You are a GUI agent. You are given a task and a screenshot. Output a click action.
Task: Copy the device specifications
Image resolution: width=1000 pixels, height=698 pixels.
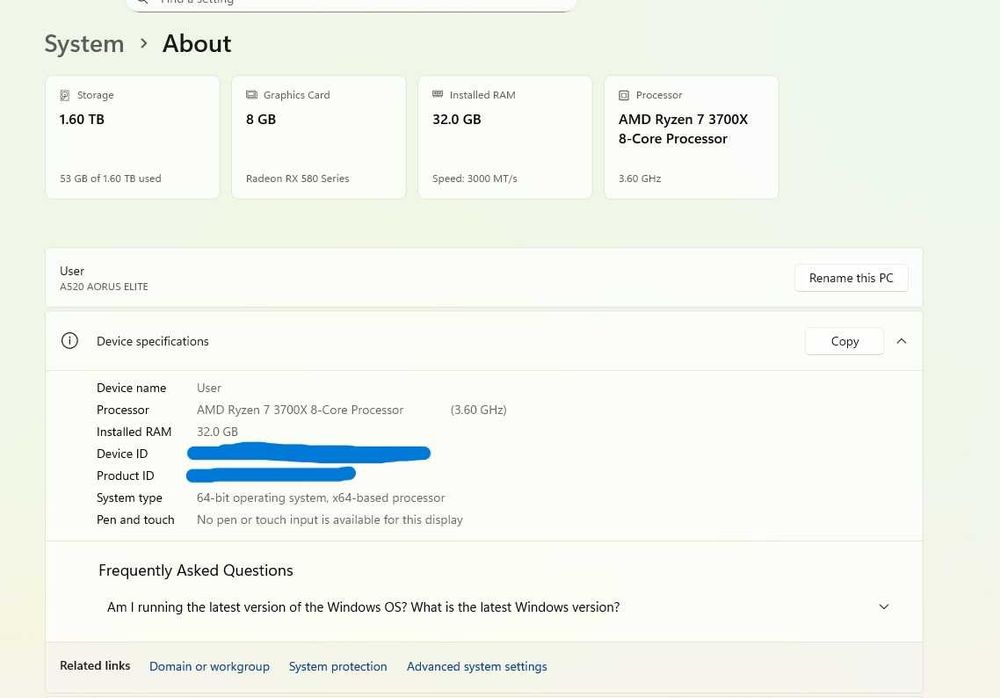[844, 341]
